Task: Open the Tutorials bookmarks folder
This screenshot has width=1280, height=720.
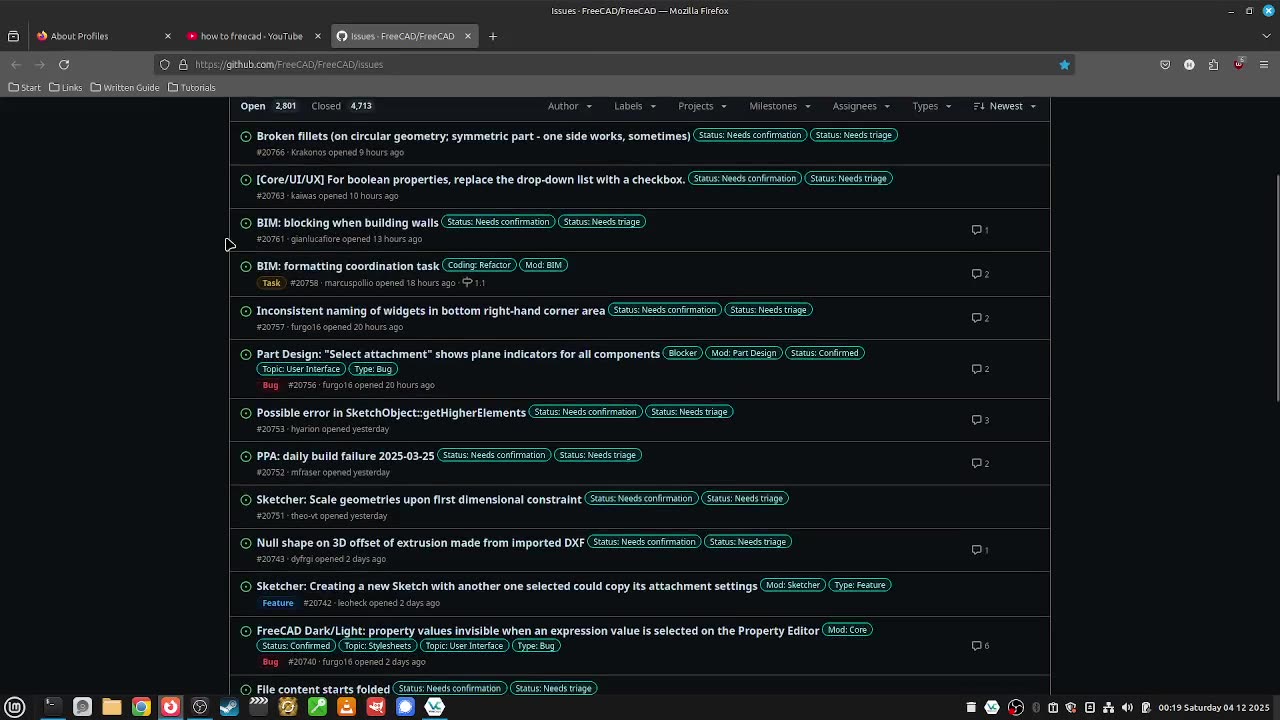Action: tap(191, 88)
